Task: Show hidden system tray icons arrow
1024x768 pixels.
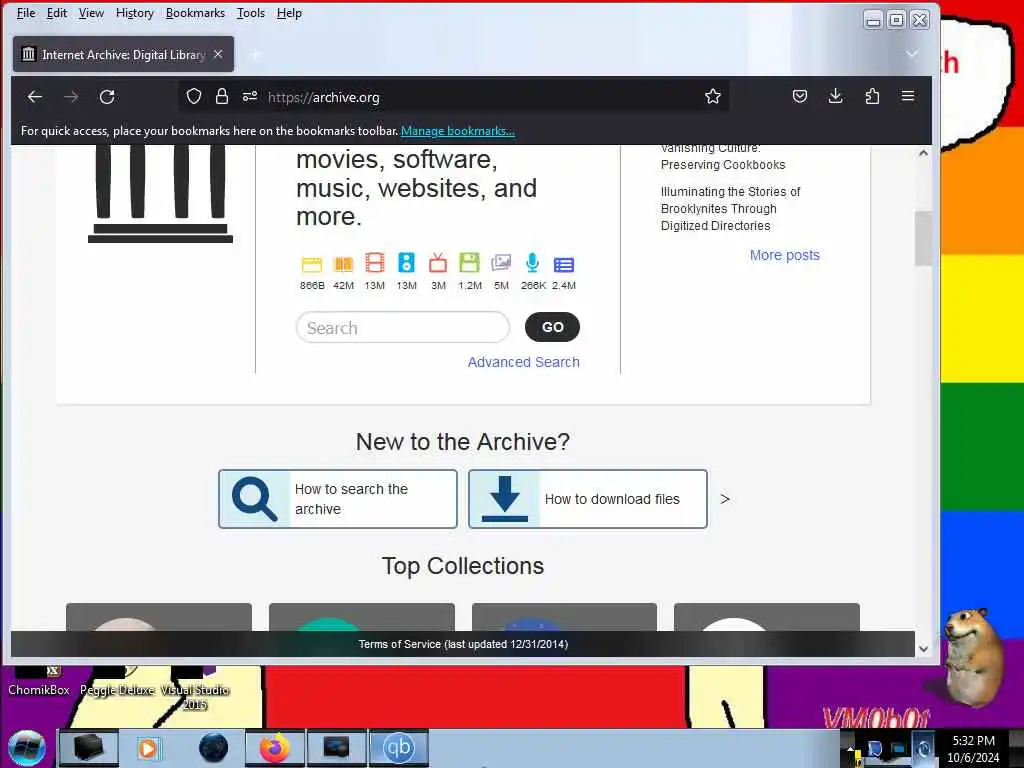Action: click(x=850, y=750)
